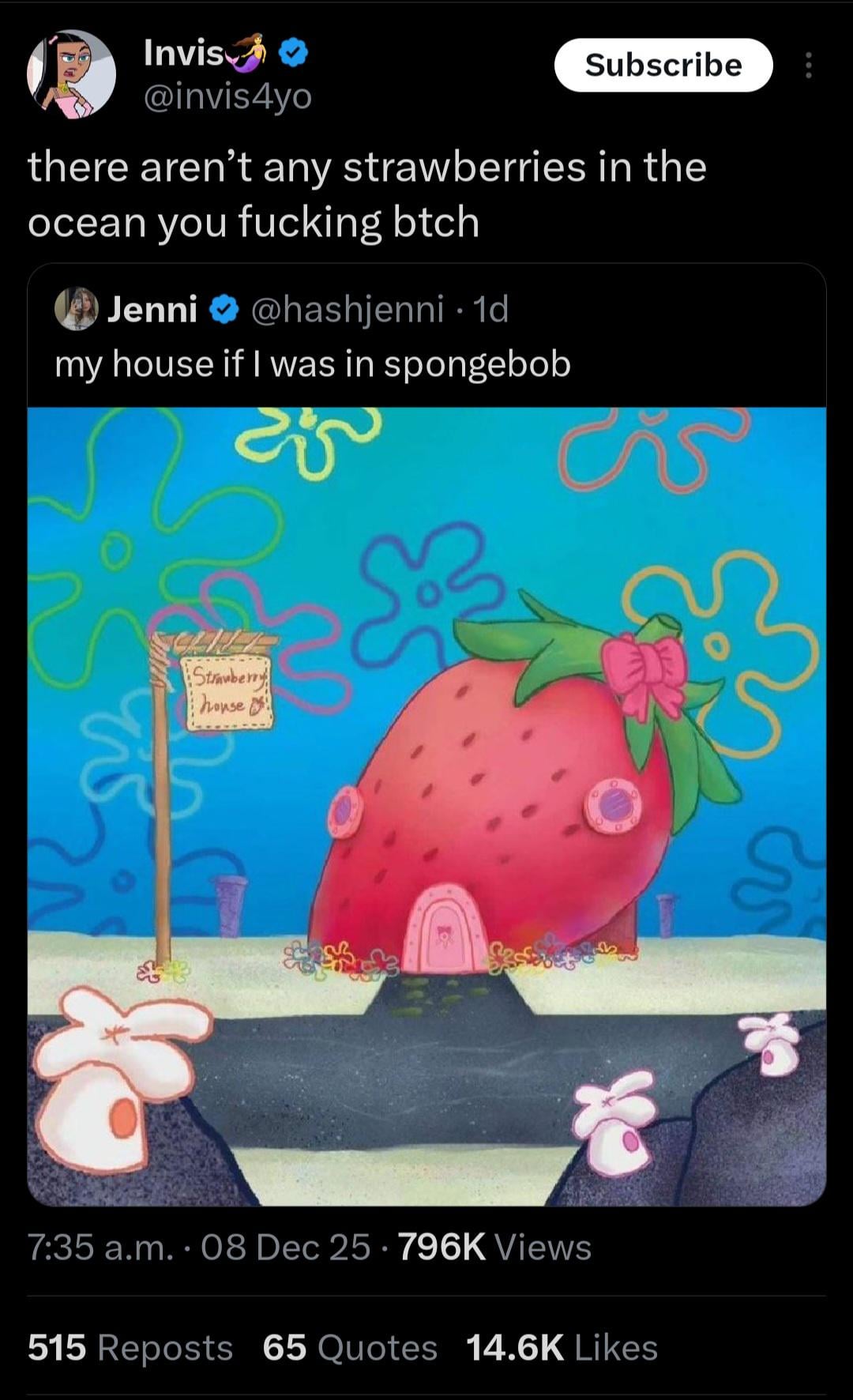Open quoted tweet text about spongebob house
The height and width of the screenshot is (1400, 853).
pyautogui.click(x=313, y=364)
